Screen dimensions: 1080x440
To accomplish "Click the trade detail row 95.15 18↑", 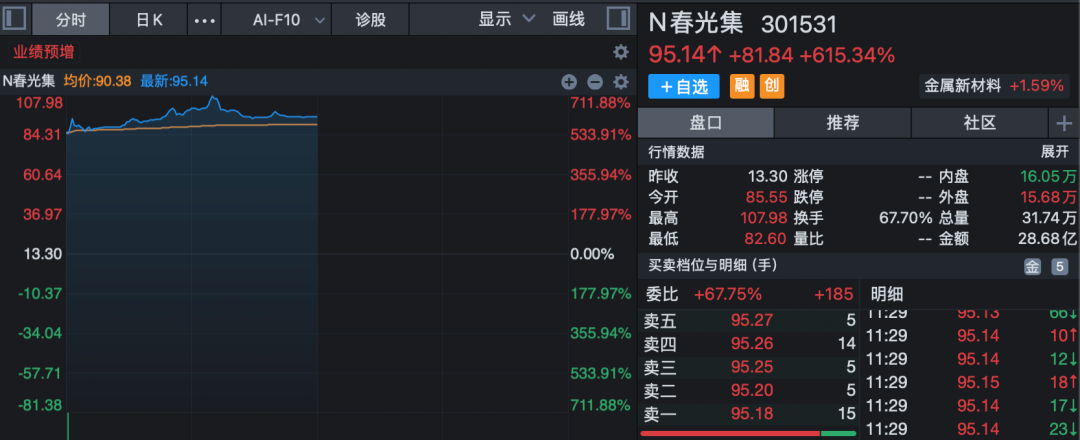I will point(972,381).
